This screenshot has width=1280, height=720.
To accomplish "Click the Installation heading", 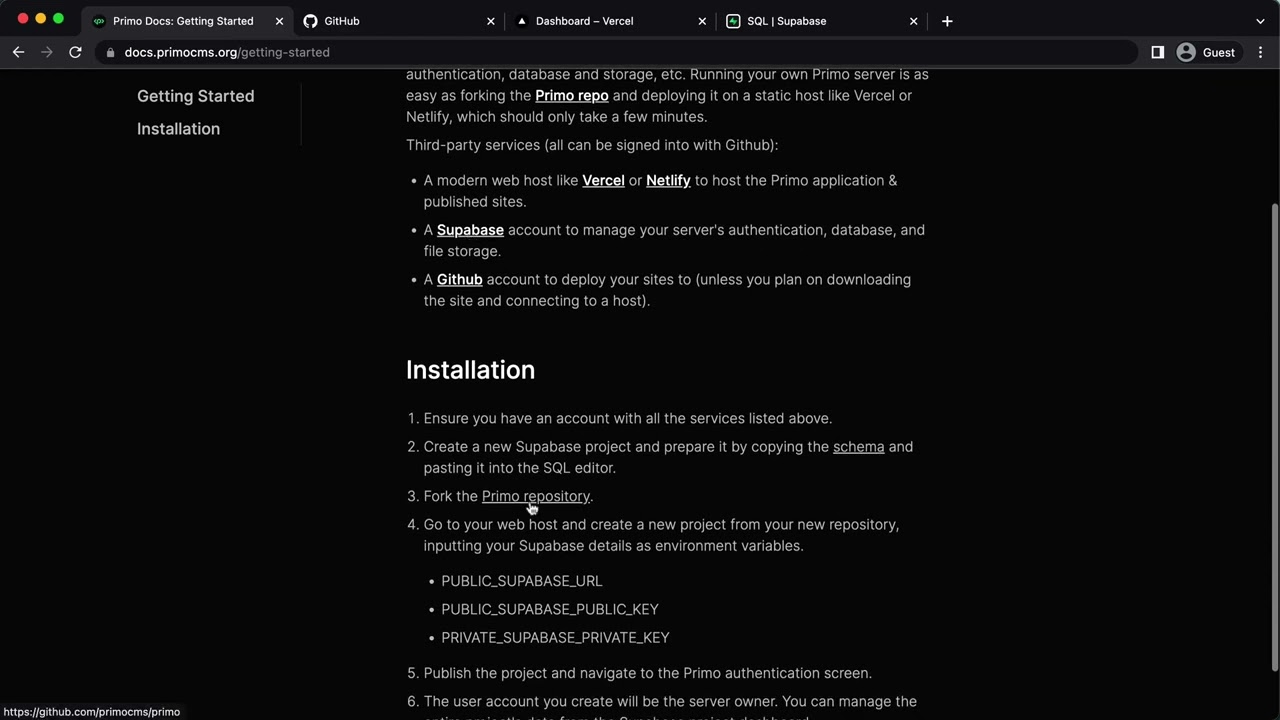I will point(470,370).
